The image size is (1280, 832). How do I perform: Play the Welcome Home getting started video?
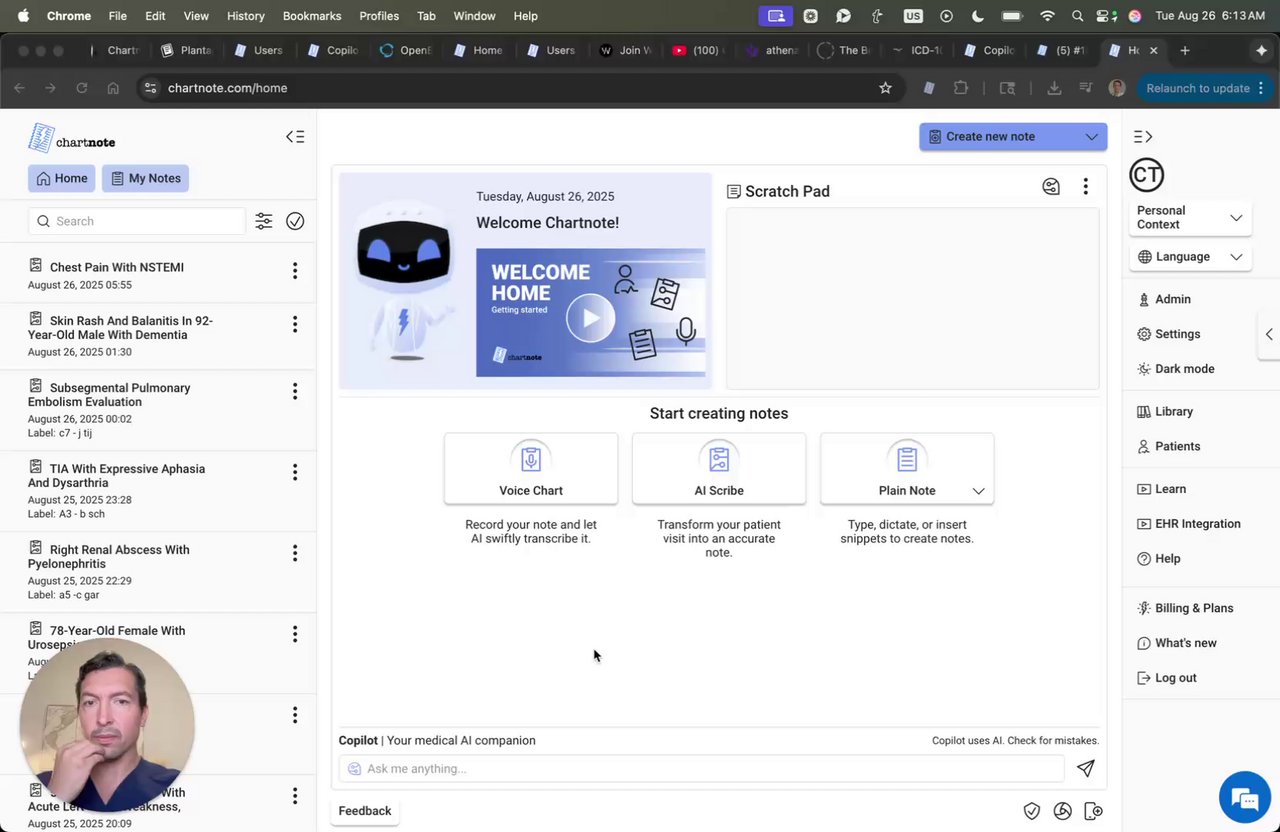tap(591, 319)
